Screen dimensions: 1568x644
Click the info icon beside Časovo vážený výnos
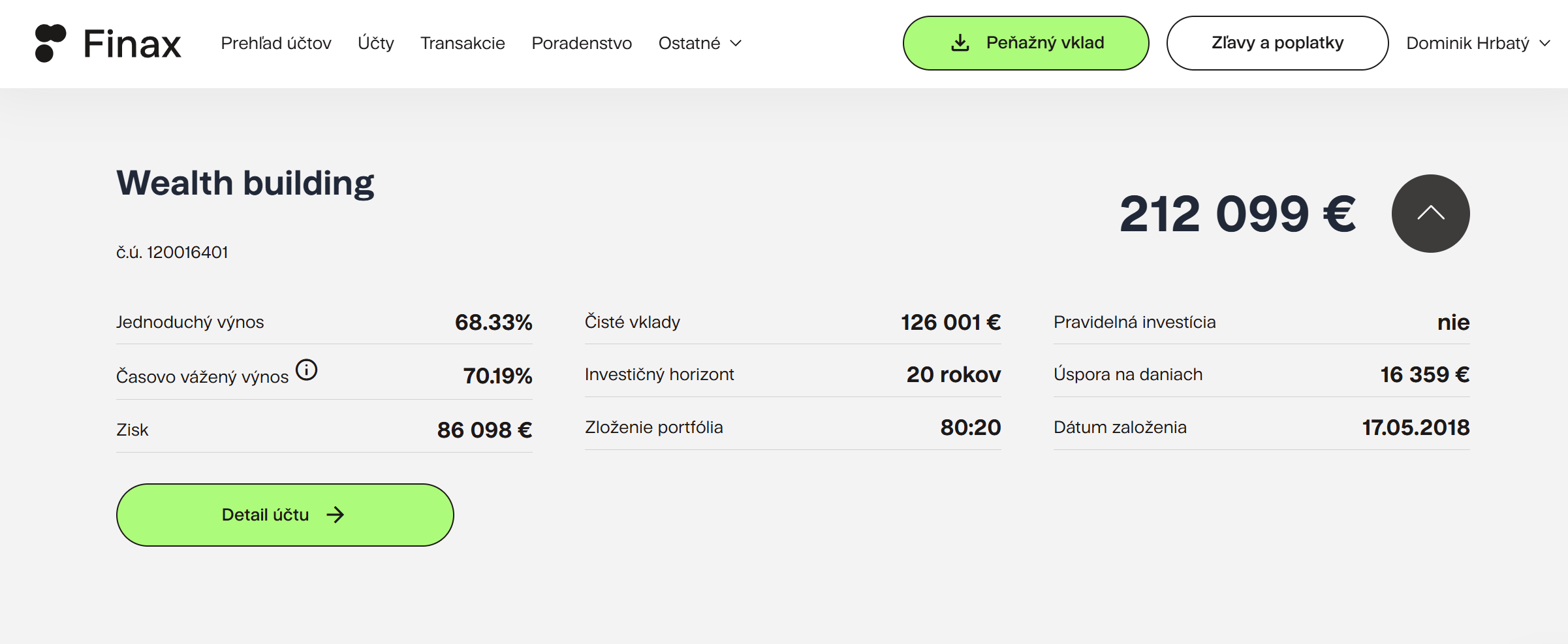(306, 370)
